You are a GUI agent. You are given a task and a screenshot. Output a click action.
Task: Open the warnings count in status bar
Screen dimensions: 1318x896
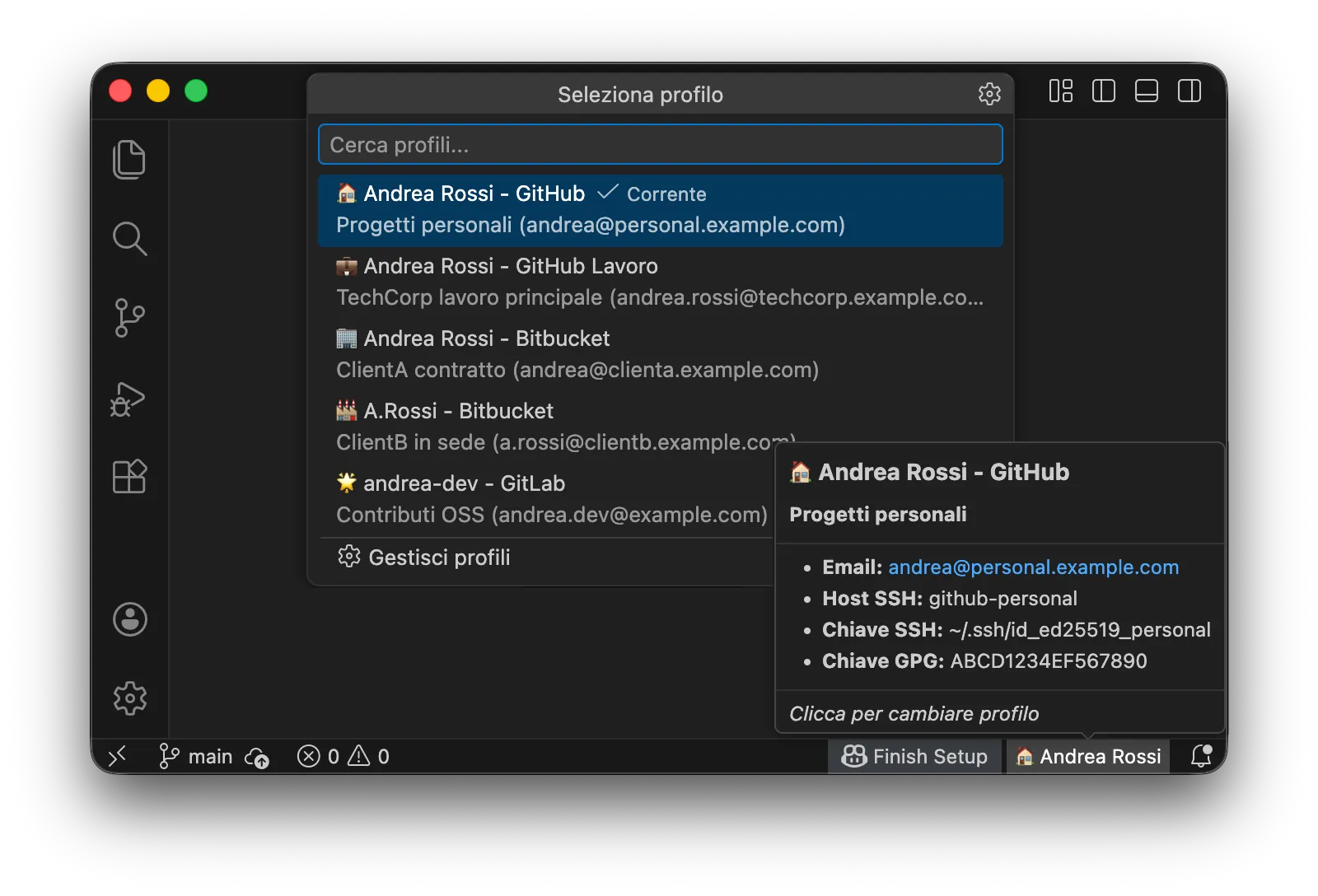pos(368,756)
